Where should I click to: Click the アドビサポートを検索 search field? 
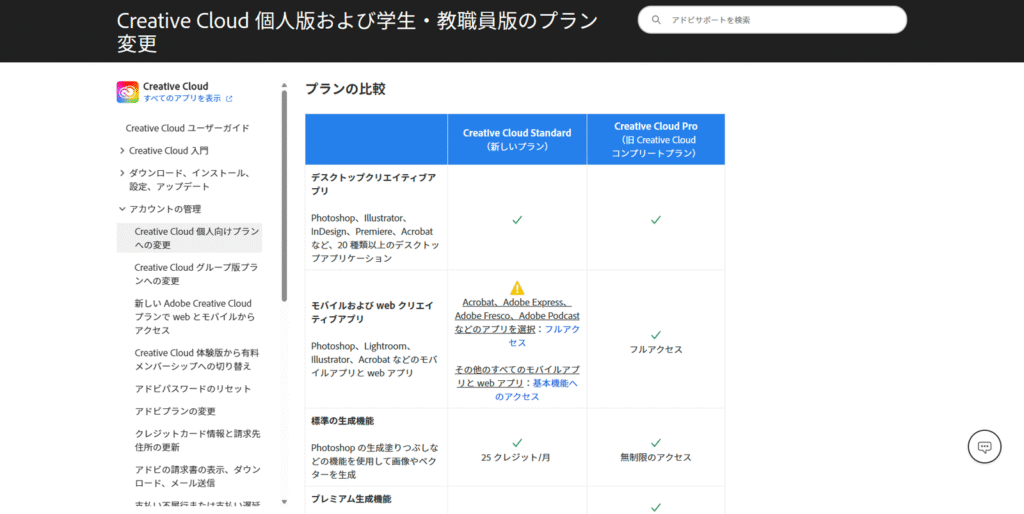[x=772, y=20]
